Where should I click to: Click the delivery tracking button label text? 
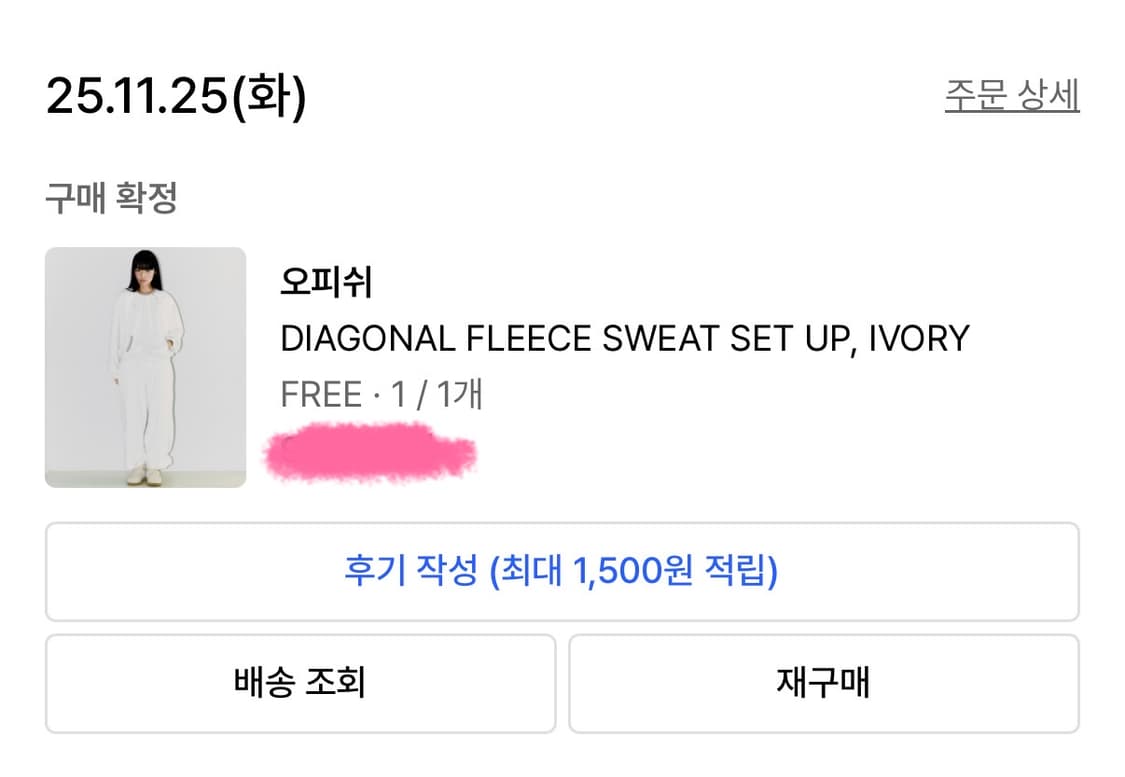[x=299, y=682]
